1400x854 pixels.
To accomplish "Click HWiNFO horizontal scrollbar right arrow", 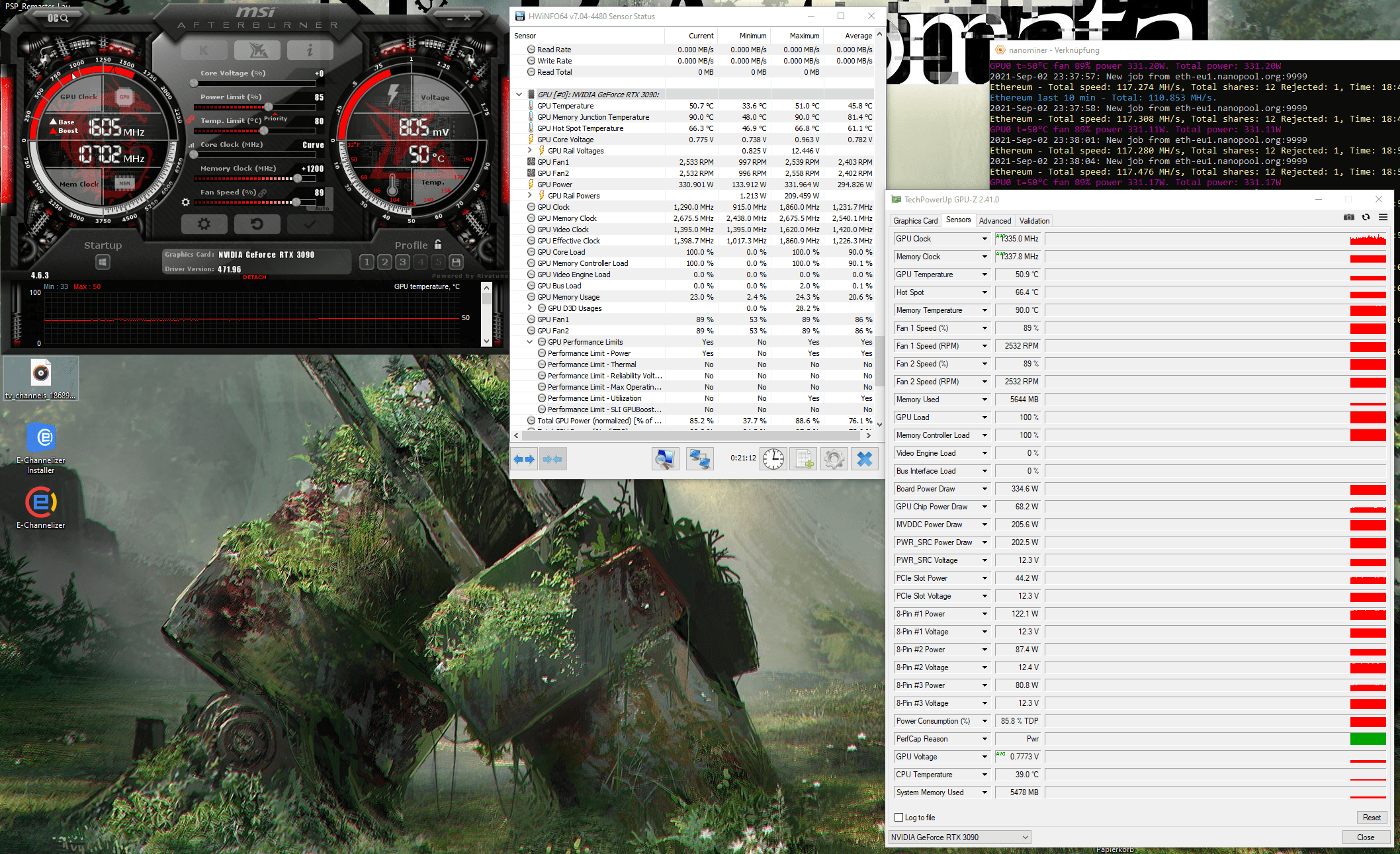I will click(x=868, y=436).
